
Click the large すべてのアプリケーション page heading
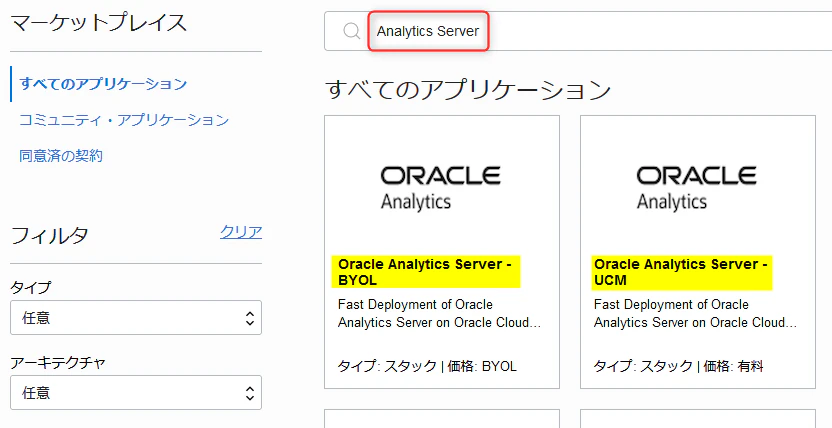click(x=468, y=90)
